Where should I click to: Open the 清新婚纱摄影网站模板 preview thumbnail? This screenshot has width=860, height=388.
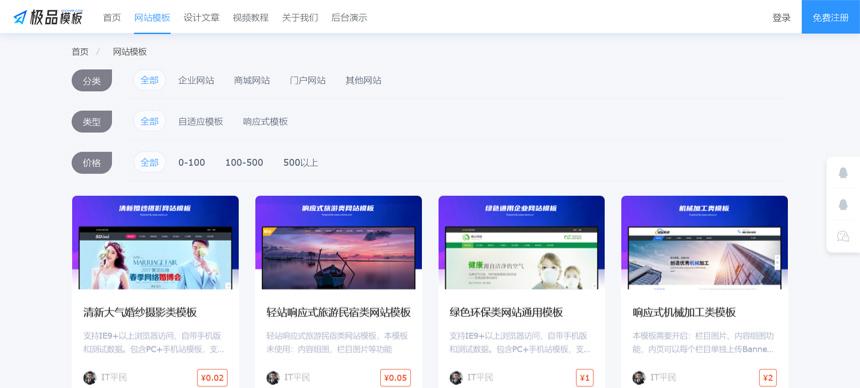155,243
